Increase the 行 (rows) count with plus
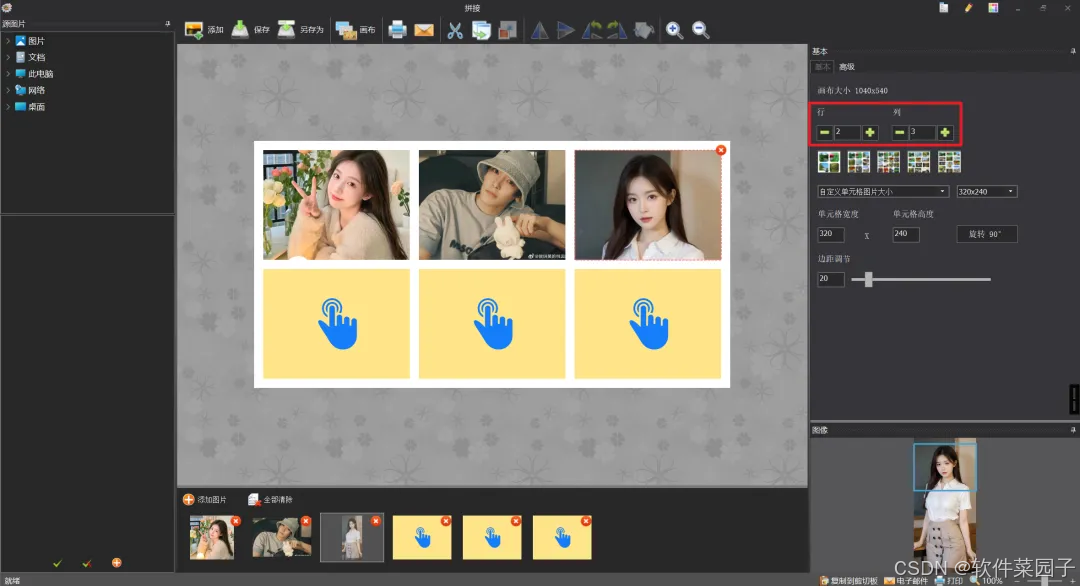The image size is (1080, 586). 870,132
